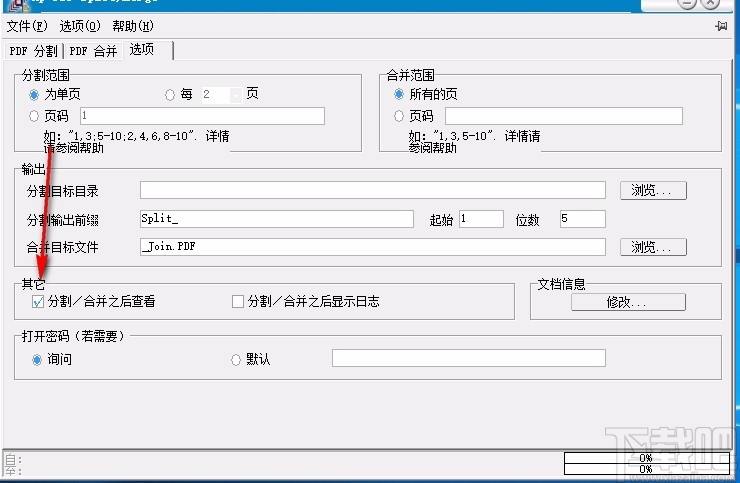Switch to the PDF 合并 tab
Screen dimensions: 740x483
93,51
